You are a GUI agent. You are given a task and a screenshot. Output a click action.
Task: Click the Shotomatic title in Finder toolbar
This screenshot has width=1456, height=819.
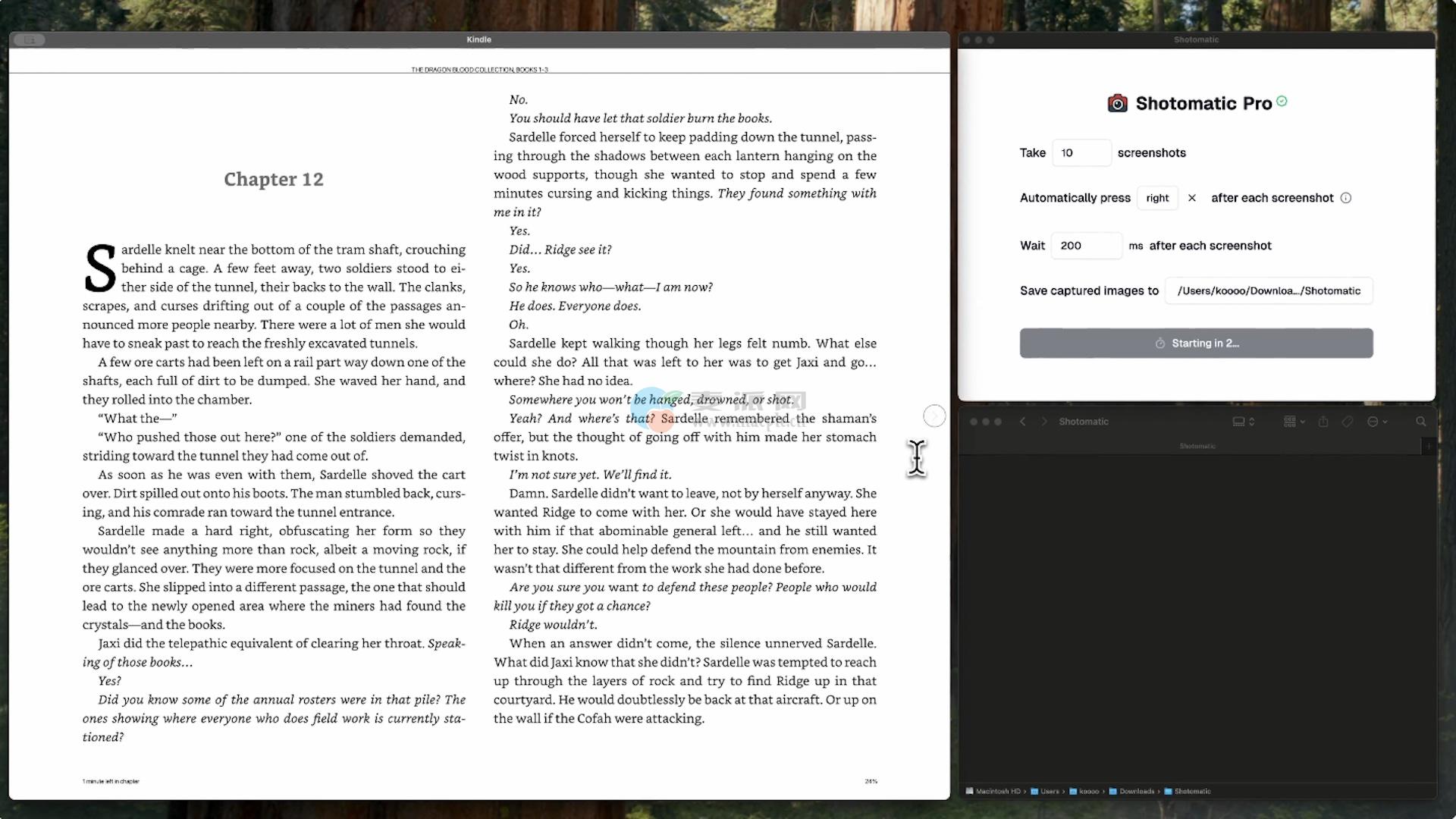pos(1084,422)
